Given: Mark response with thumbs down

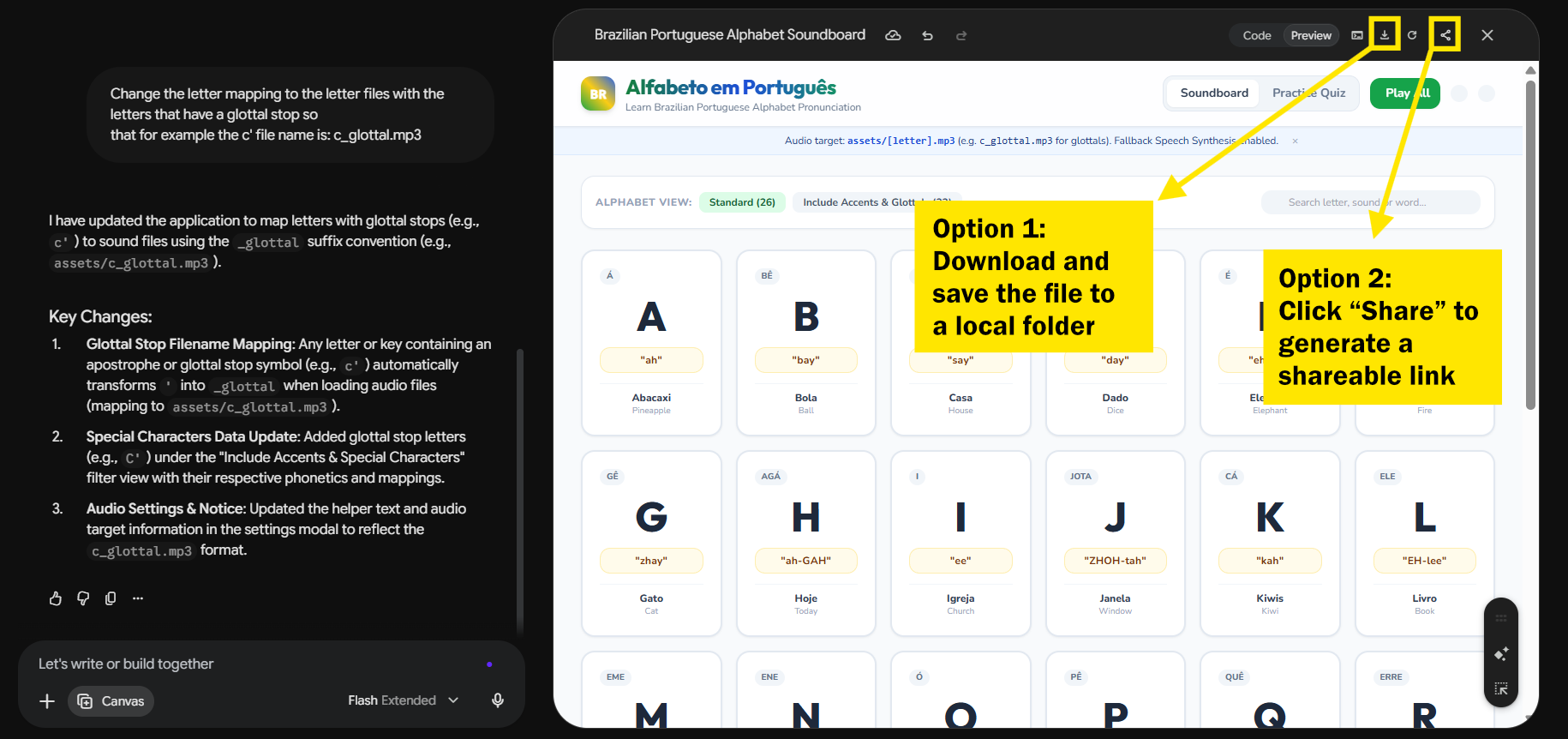Looking at the screenshot, I should click(83, 598).
